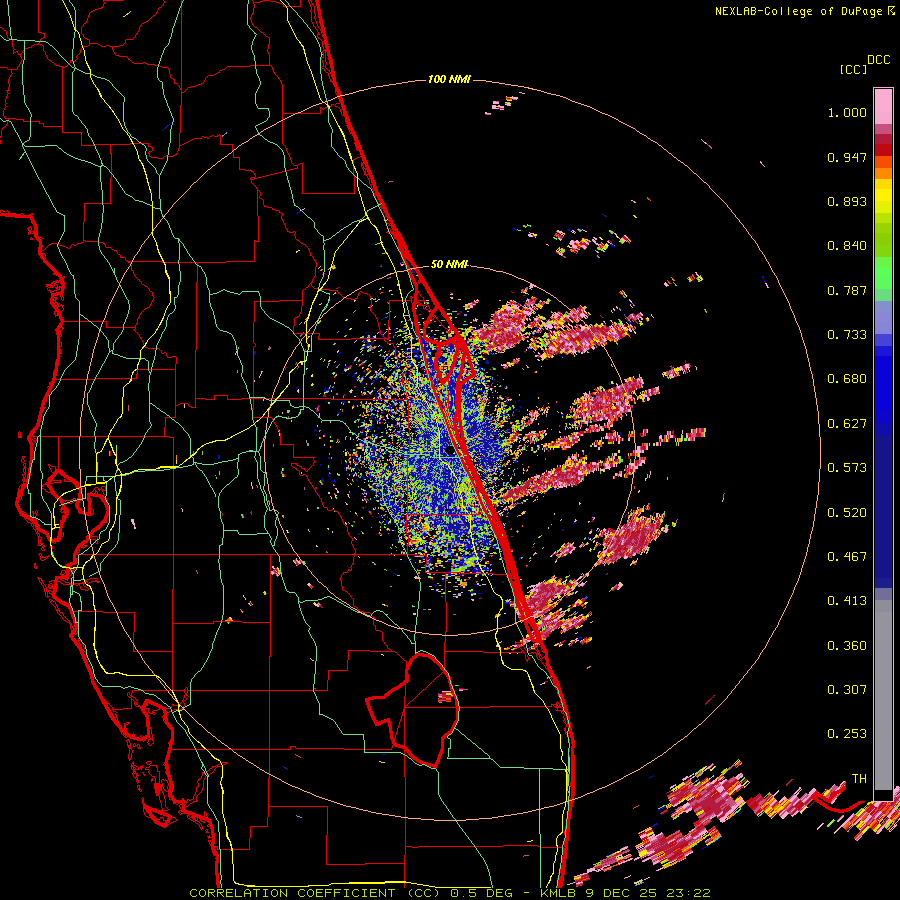The image size is (900, 900).
Task: Click the DCC label above the color scale
Action: [878, 60]
